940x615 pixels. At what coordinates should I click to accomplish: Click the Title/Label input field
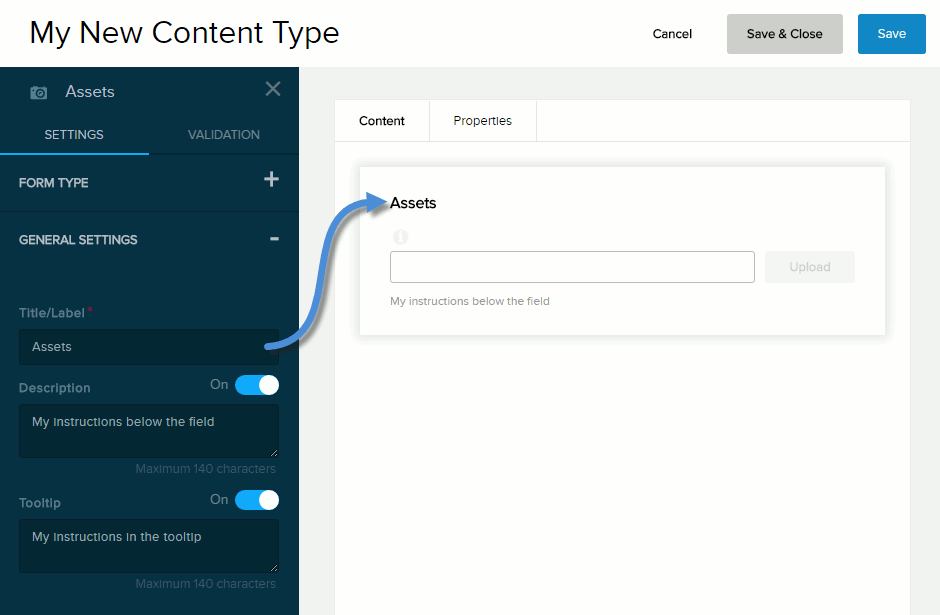point(148,347)
